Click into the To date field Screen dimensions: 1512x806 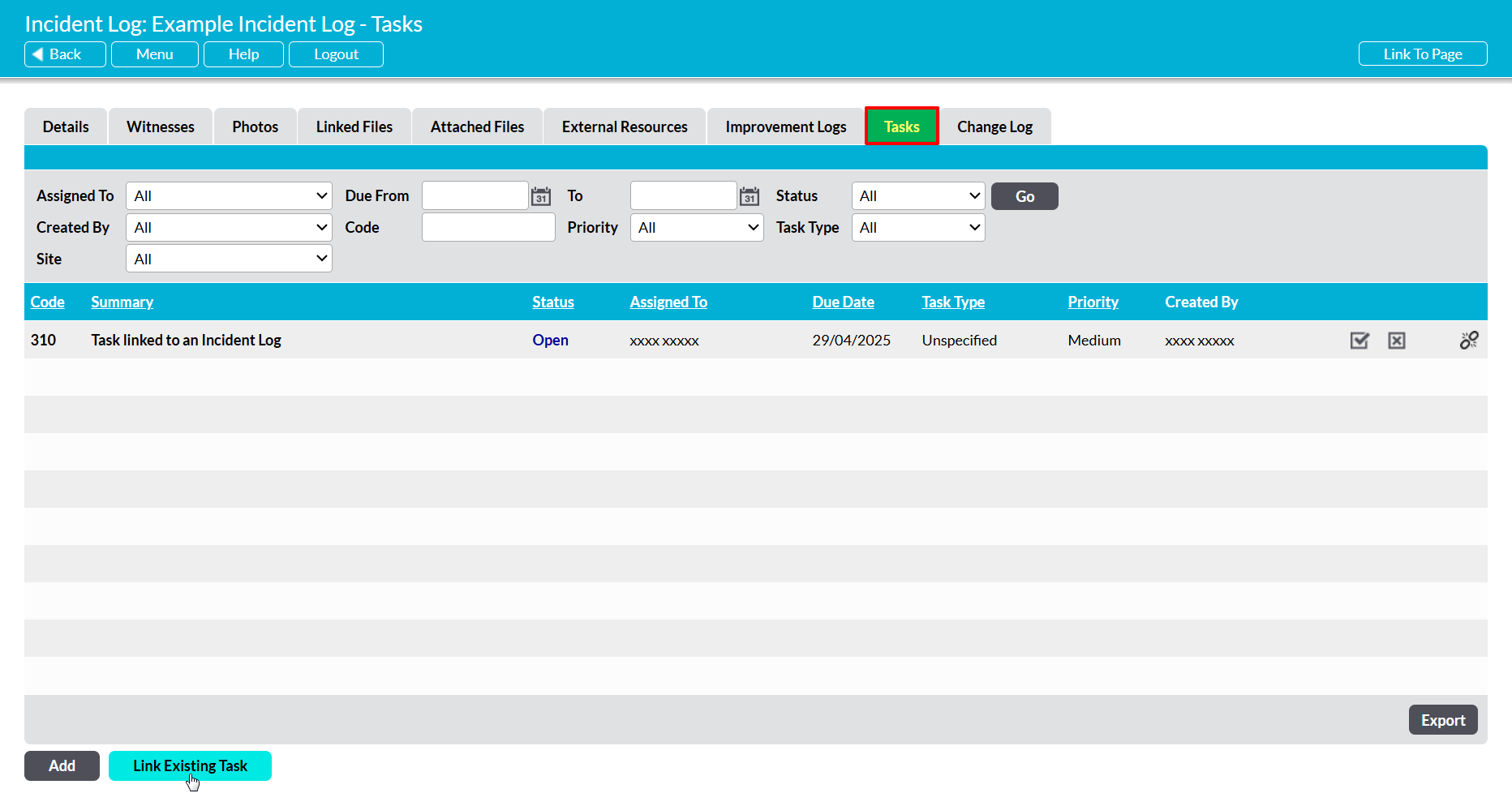tap(684, 195)
